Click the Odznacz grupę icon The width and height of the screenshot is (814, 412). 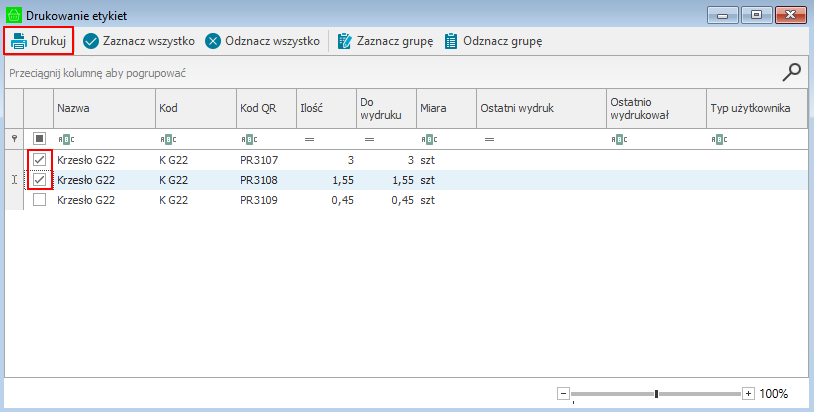coord(451,41)
